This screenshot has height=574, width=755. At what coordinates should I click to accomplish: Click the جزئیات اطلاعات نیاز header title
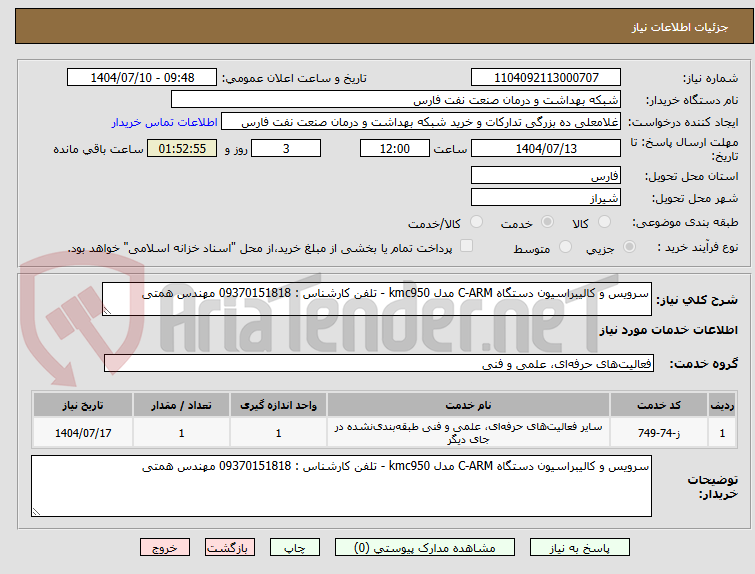click(679, 27)
